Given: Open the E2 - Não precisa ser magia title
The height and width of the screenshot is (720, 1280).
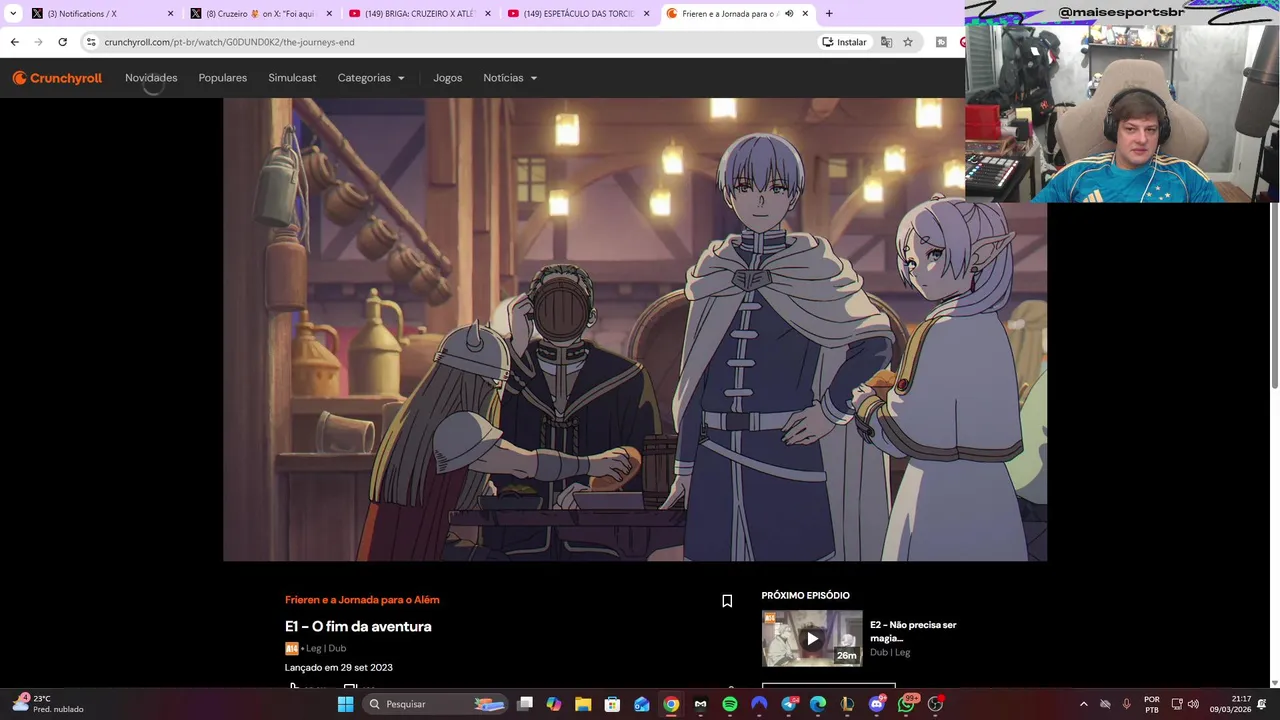Looking at the screenshot, I should pyautogui.click(x=913, y=631).
